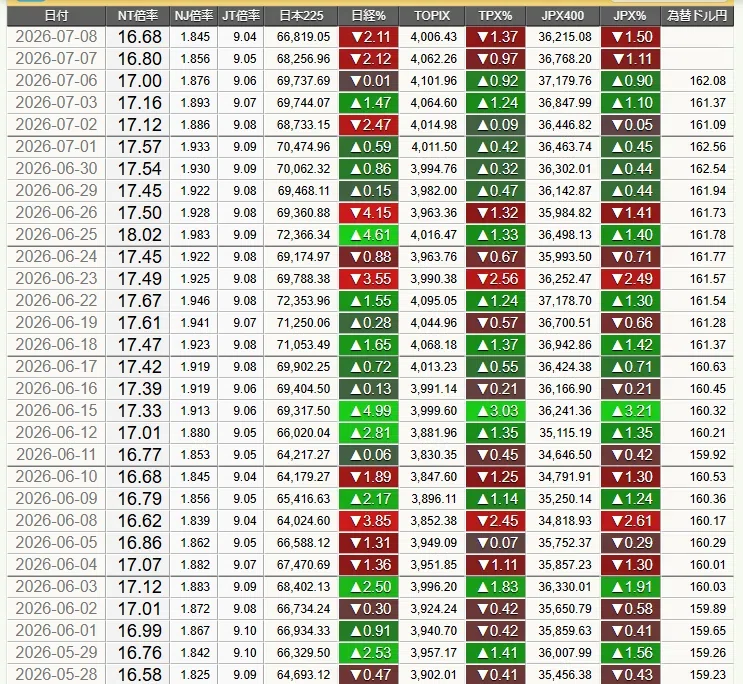
Task: Click NT ratio value 16.62
Action: click(139, 520)
